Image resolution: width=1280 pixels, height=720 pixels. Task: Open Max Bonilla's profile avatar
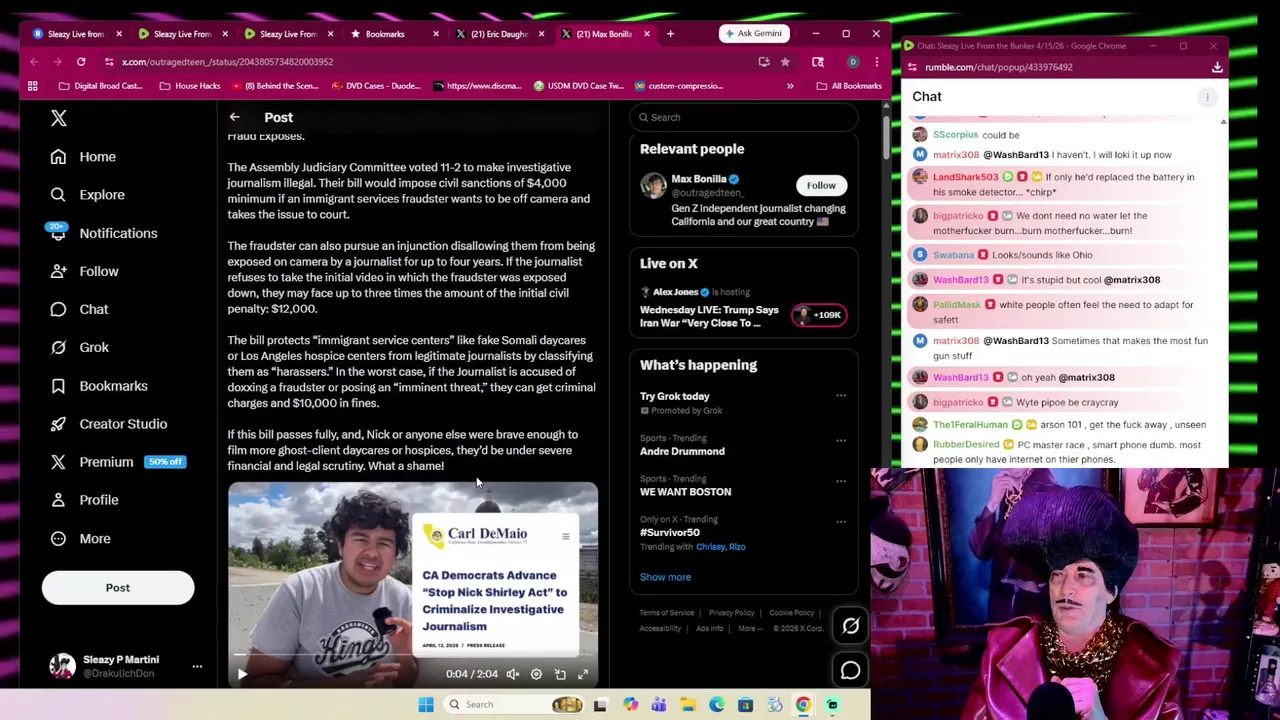pos(653,186)
